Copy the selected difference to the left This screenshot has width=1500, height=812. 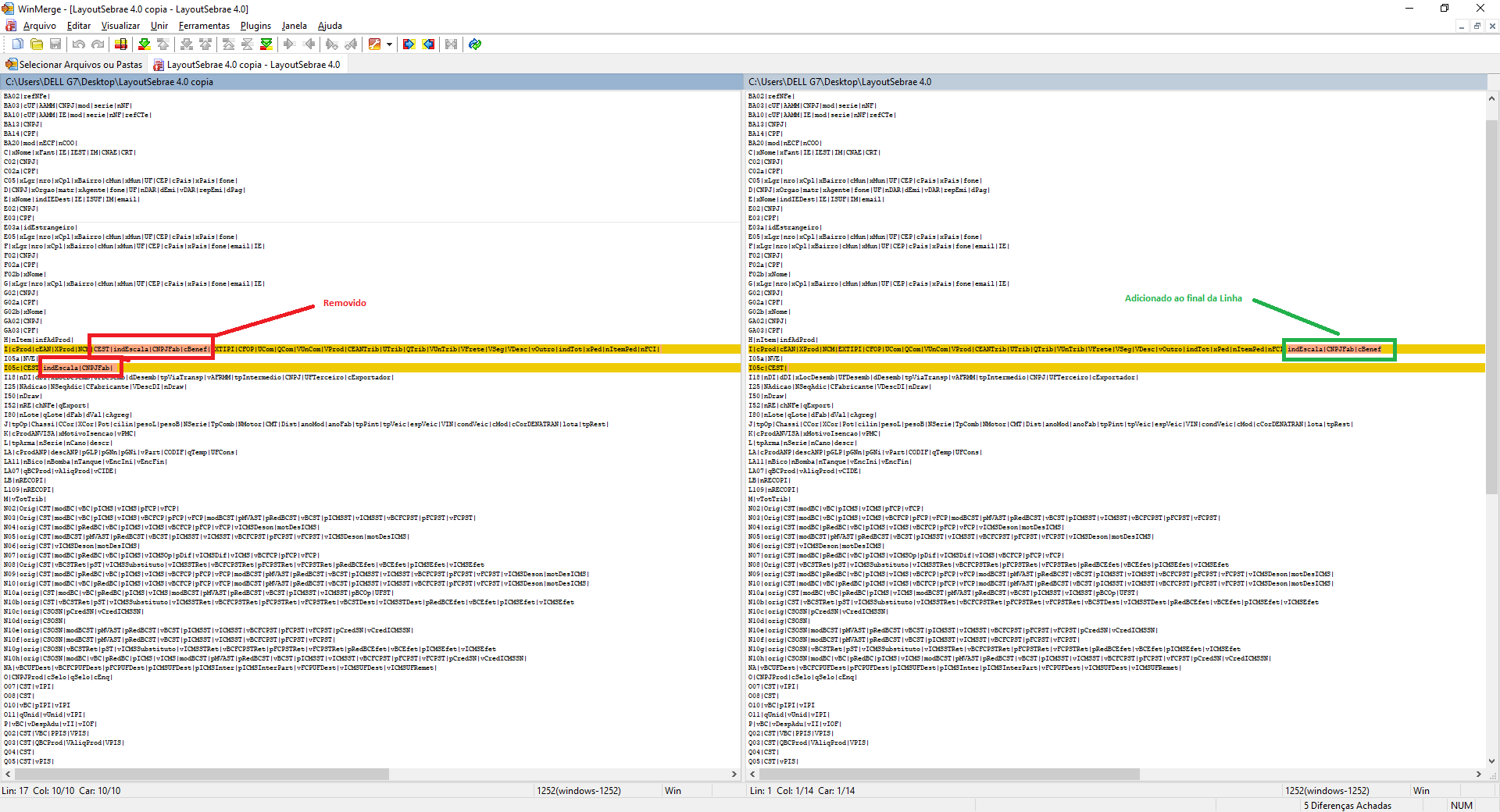[x=309, y=45]
